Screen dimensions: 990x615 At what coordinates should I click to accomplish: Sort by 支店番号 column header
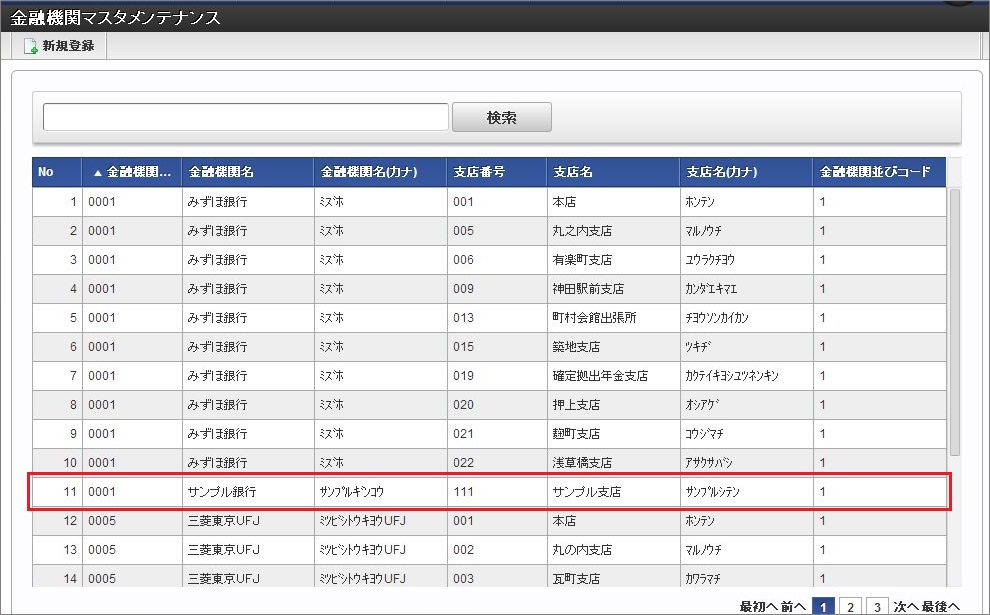(497, 172)
